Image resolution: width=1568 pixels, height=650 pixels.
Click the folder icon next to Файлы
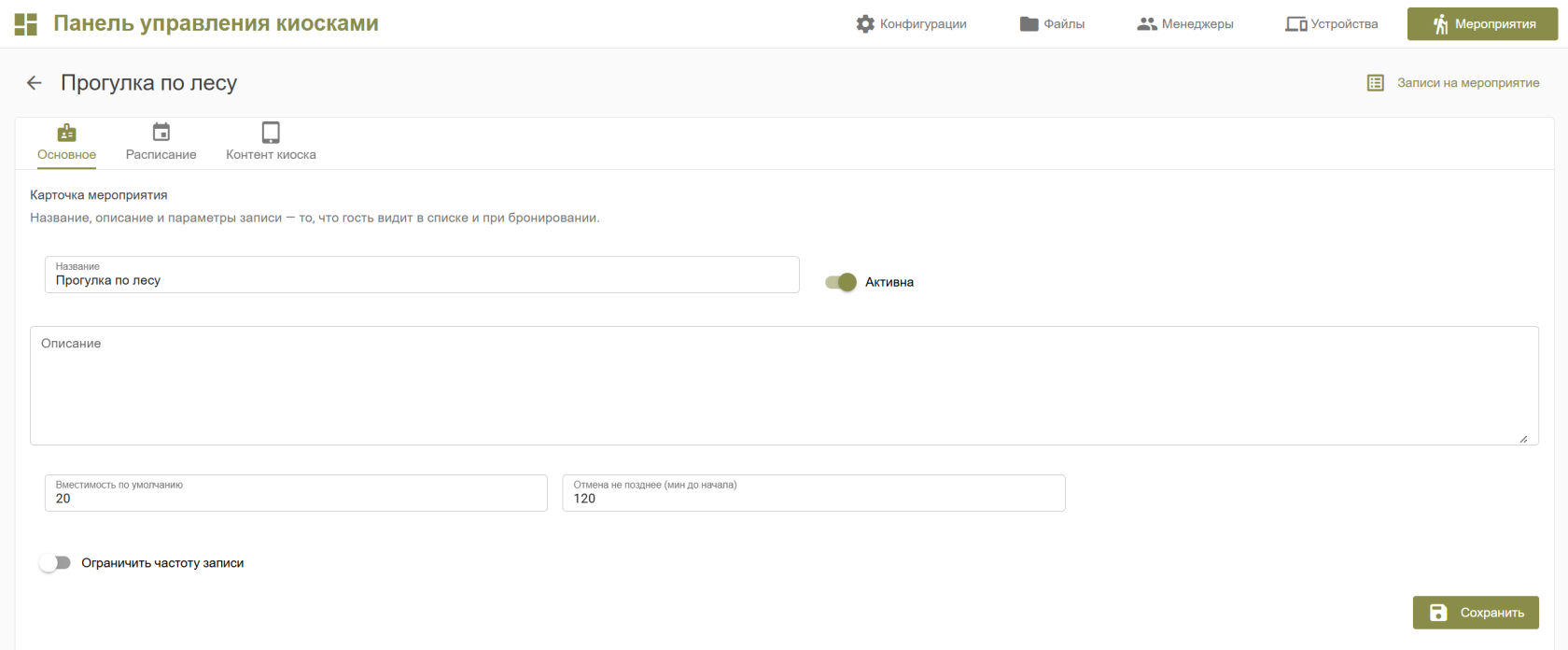1029,24
